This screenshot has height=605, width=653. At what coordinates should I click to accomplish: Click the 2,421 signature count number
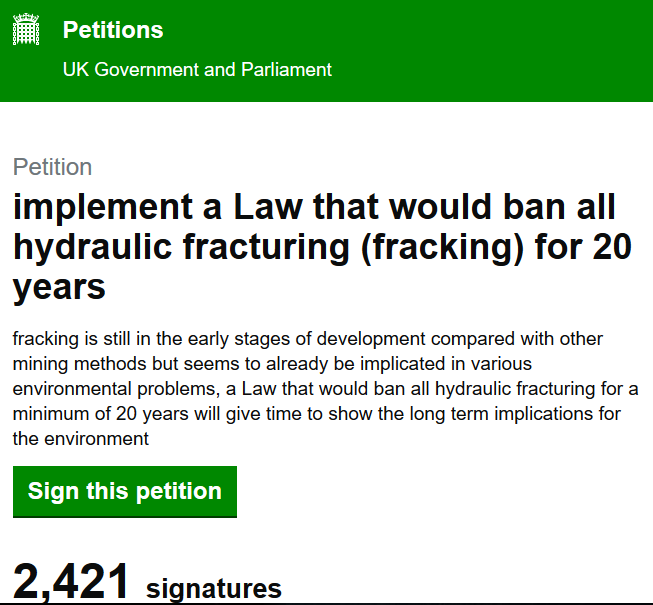(72, 583)
